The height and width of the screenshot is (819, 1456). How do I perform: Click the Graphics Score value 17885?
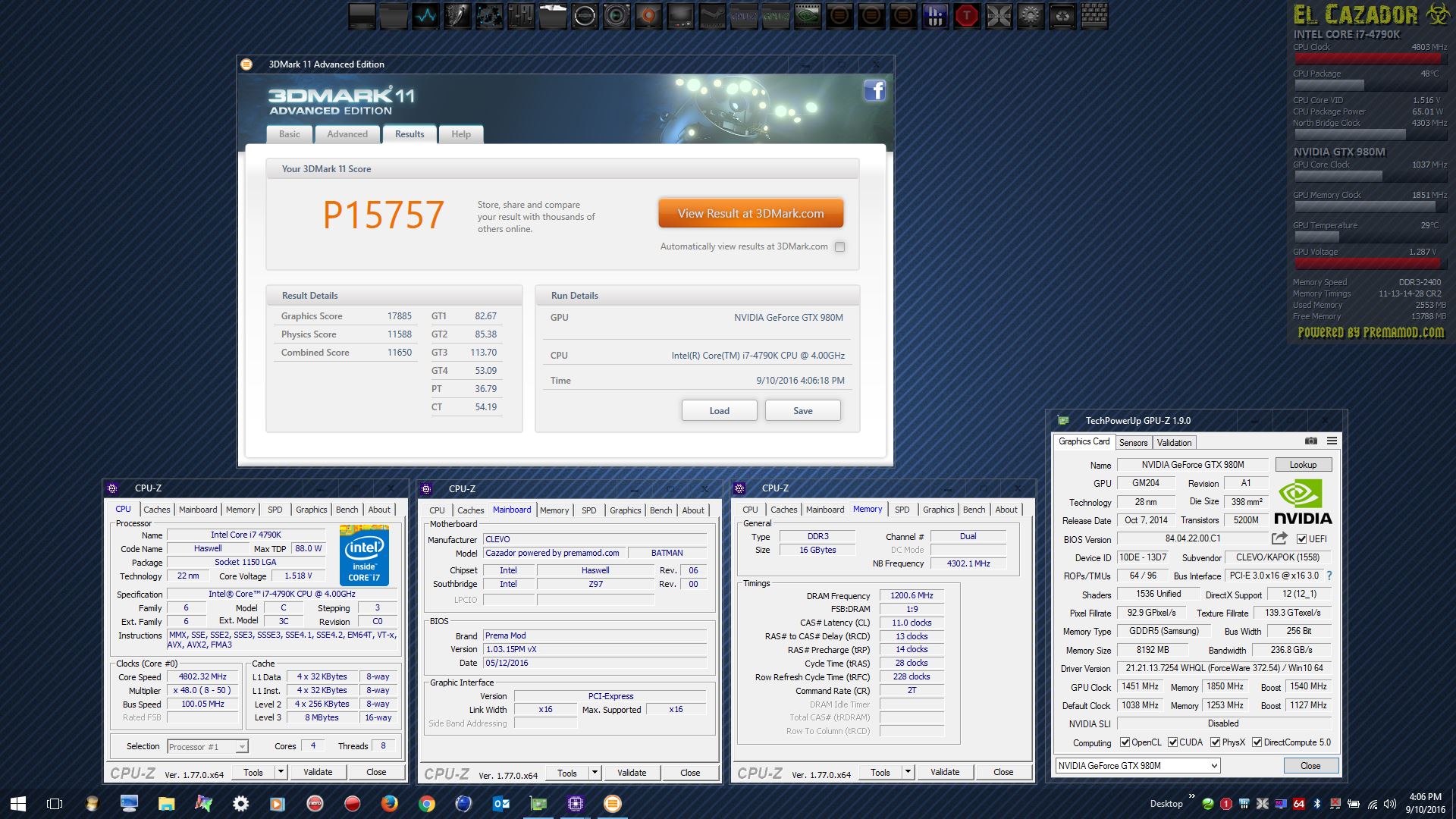click(400, 316)
